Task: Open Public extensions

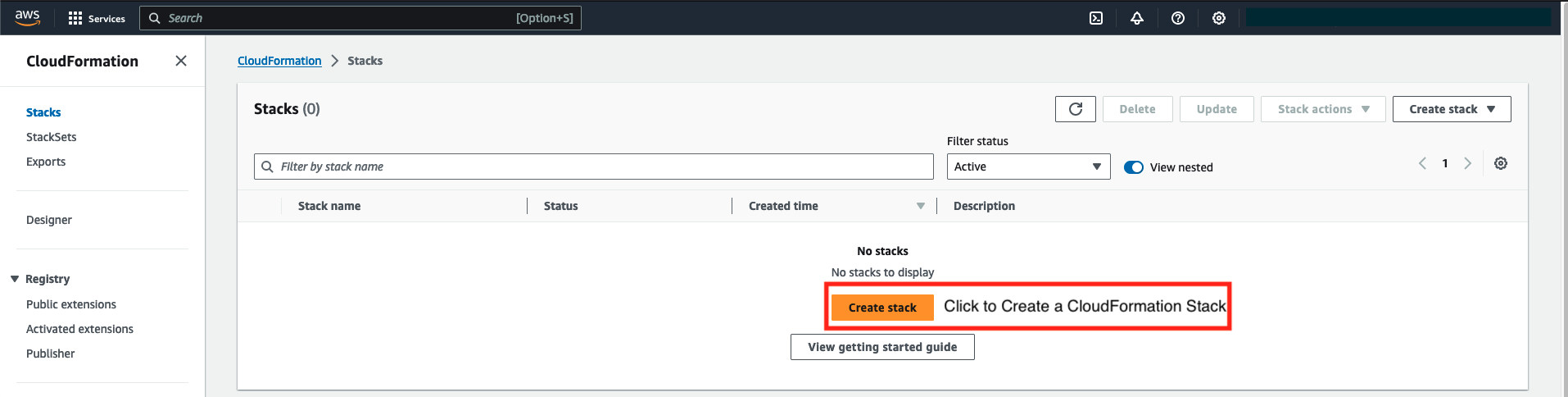Action: (71, 304)
